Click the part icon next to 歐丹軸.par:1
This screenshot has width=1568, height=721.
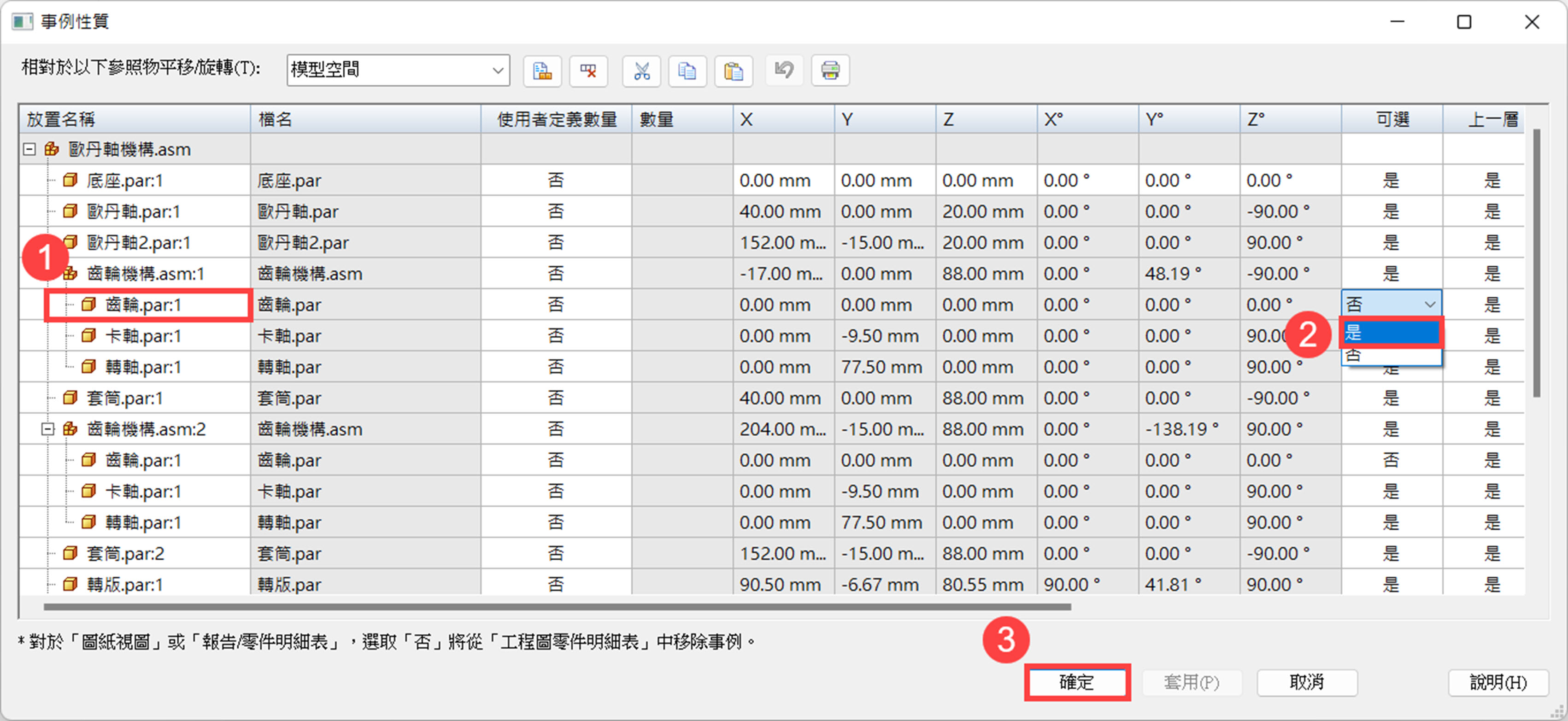[x=70, y=211]
